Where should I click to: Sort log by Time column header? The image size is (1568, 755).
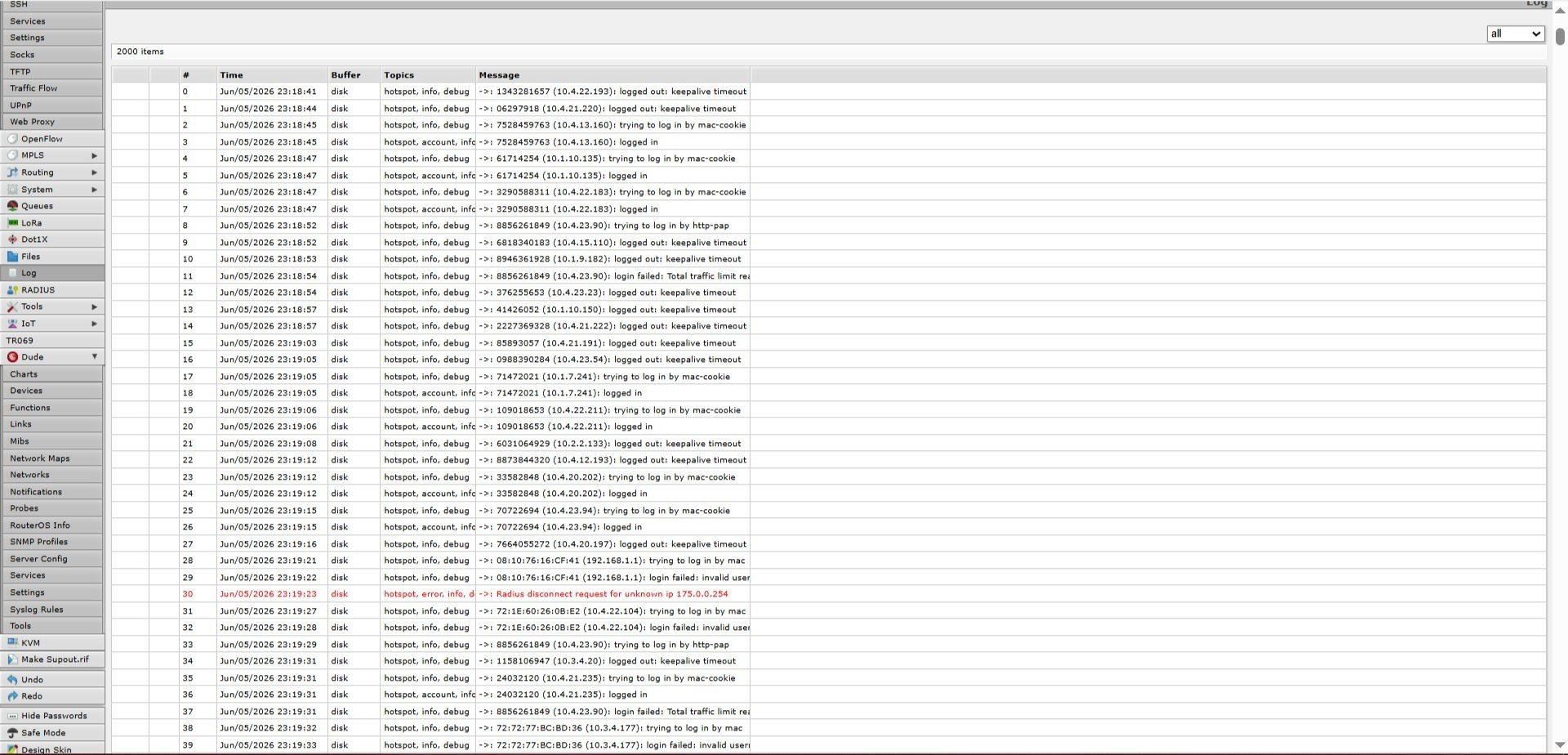pos(272,75)
